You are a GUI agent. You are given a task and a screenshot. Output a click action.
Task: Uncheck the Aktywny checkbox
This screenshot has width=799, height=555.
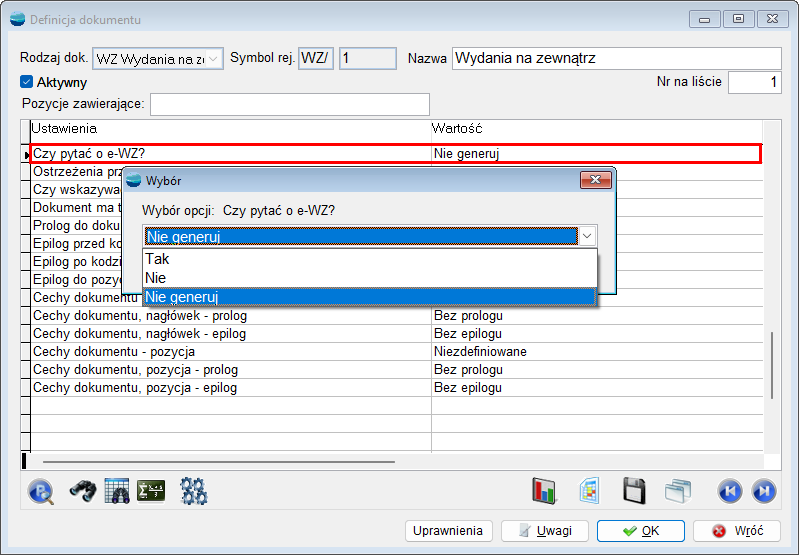(x=27, y=82)
